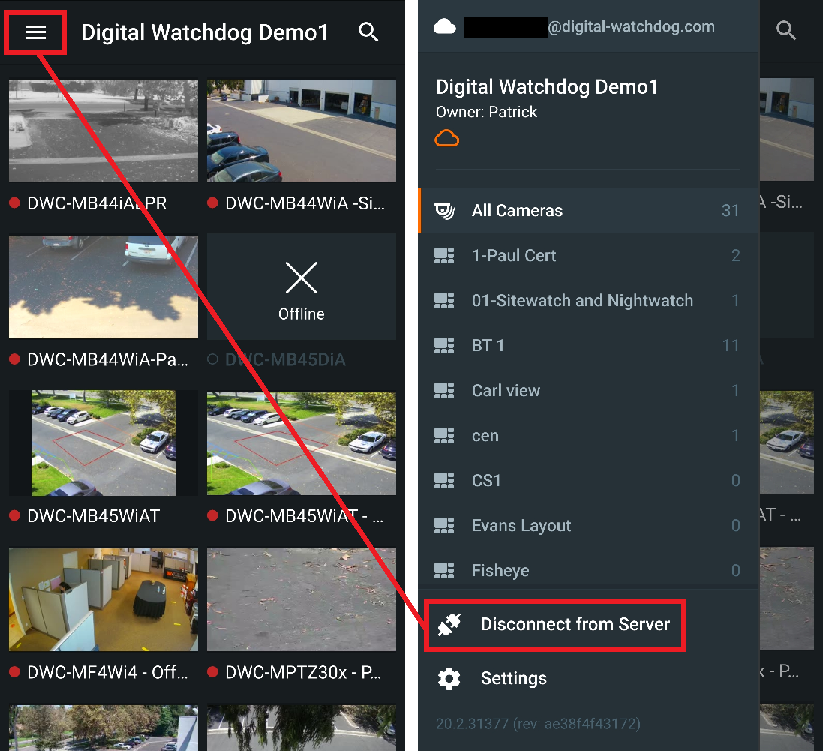The width and height of the screenshot is (823, 751).
Task: Open 01-Sitewatch and Nightwatch layout
Action: (582, 301)
